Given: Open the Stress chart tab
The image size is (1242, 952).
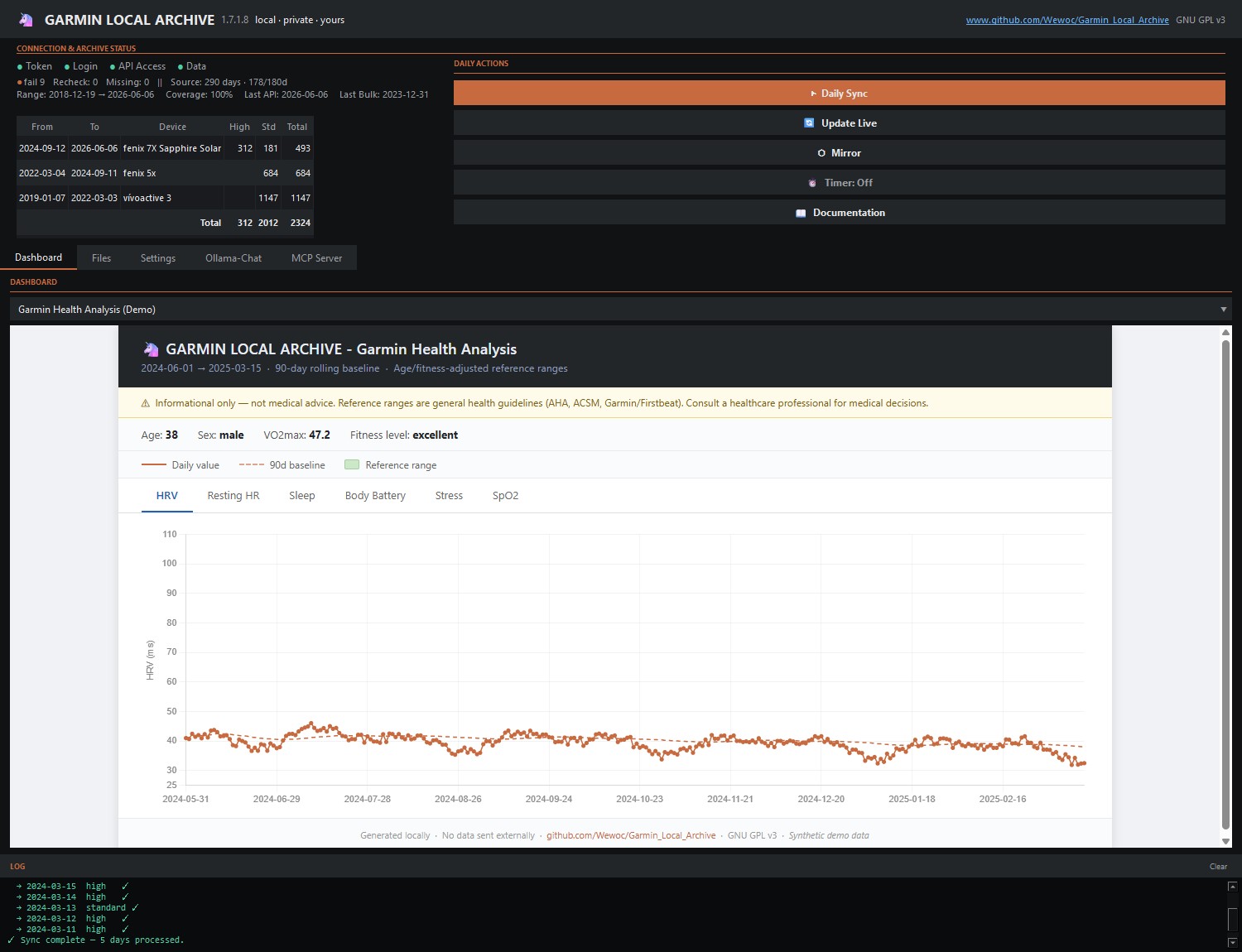Looking at the screenshot, I should point(449,496).
